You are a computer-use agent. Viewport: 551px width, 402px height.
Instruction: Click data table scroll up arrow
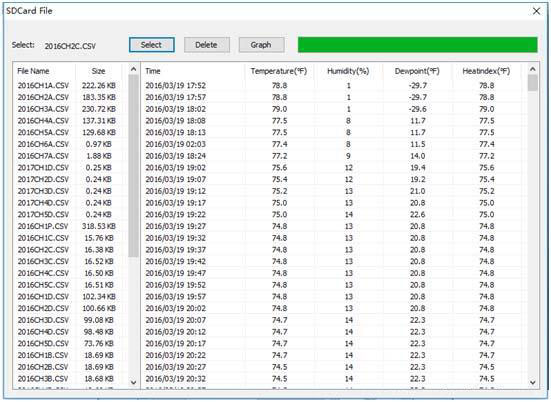[x=533, y=69]
